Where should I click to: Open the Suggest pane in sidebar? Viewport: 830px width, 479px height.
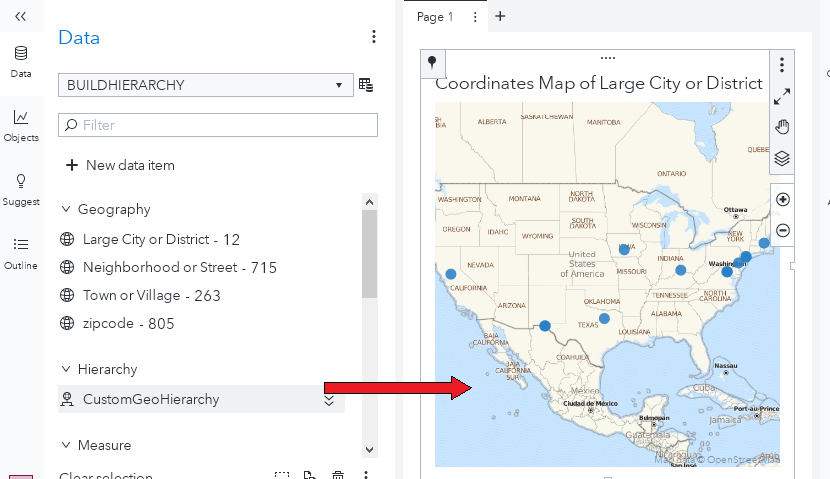coord(21,189)
